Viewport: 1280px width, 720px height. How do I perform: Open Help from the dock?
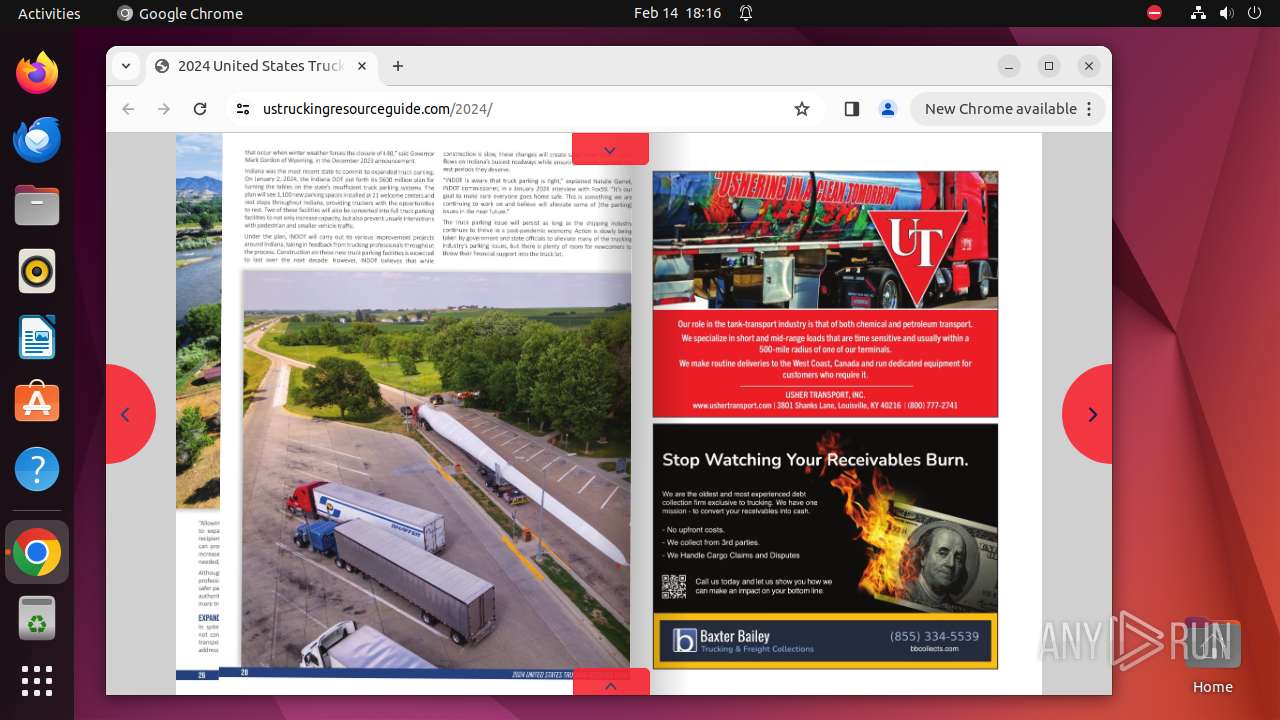37,469
